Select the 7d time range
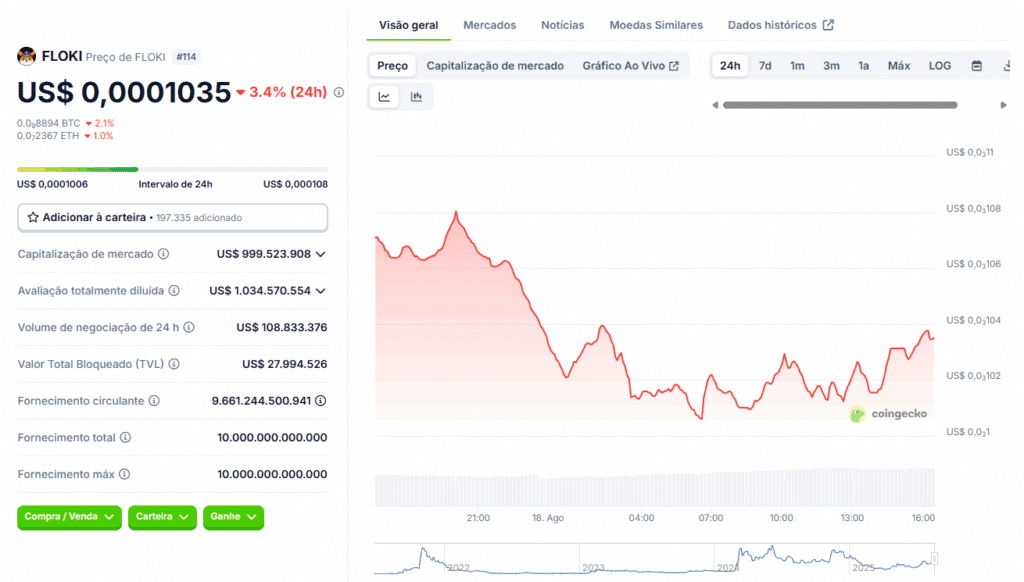The width and height of the screenshot is (1024, 582). coord(765,65)
